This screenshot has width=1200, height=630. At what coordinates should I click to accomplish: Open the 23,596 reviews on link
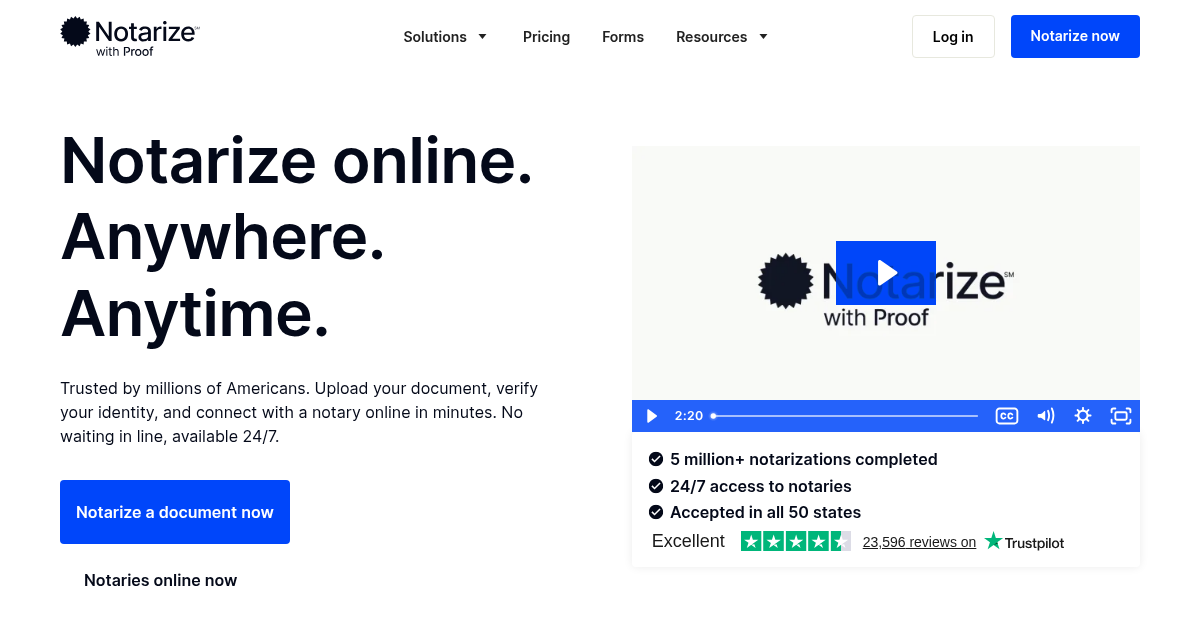(919, 542)
